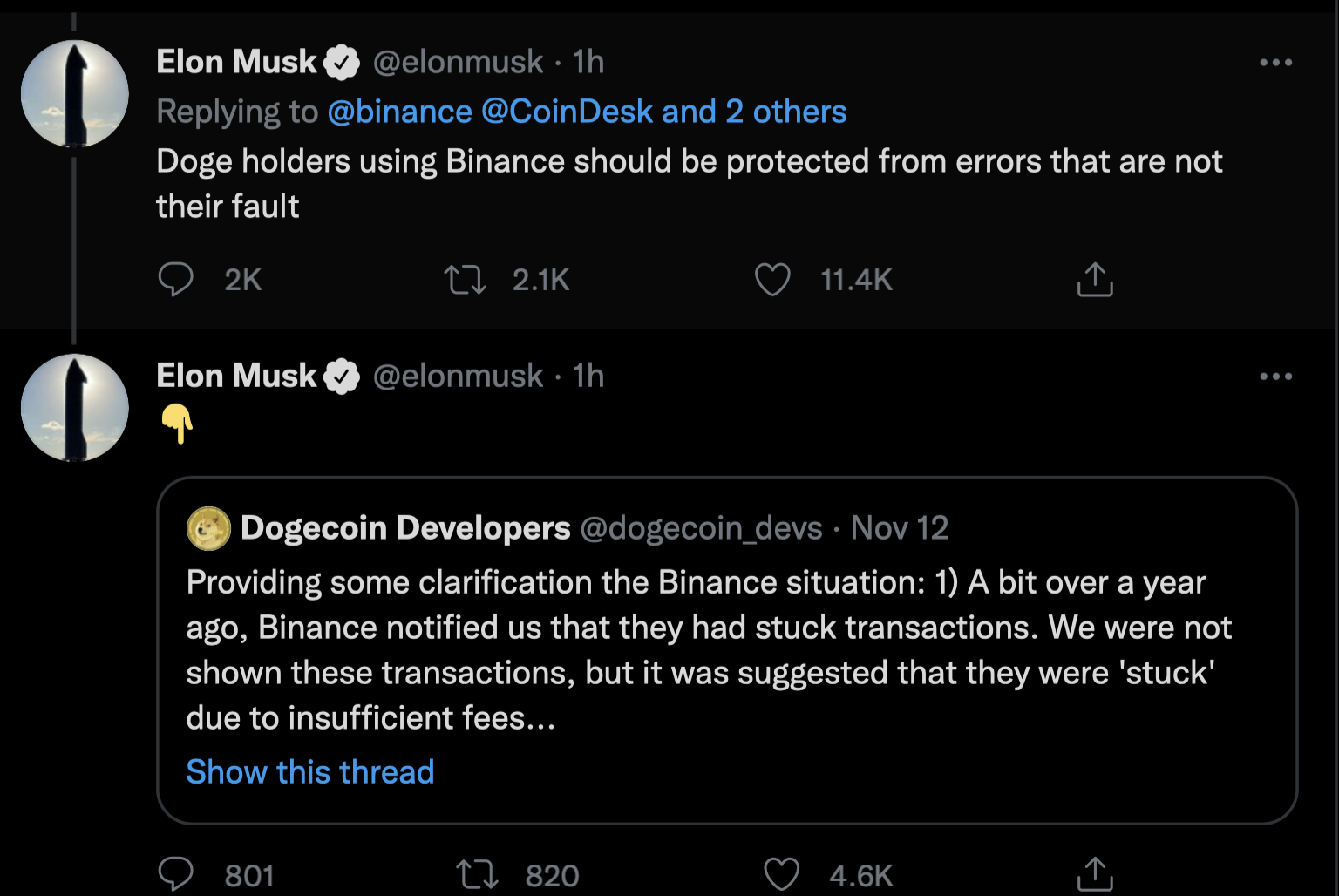1339x896 pixels.
Task: Click the Show this thread link
Action: coord(310,772)
